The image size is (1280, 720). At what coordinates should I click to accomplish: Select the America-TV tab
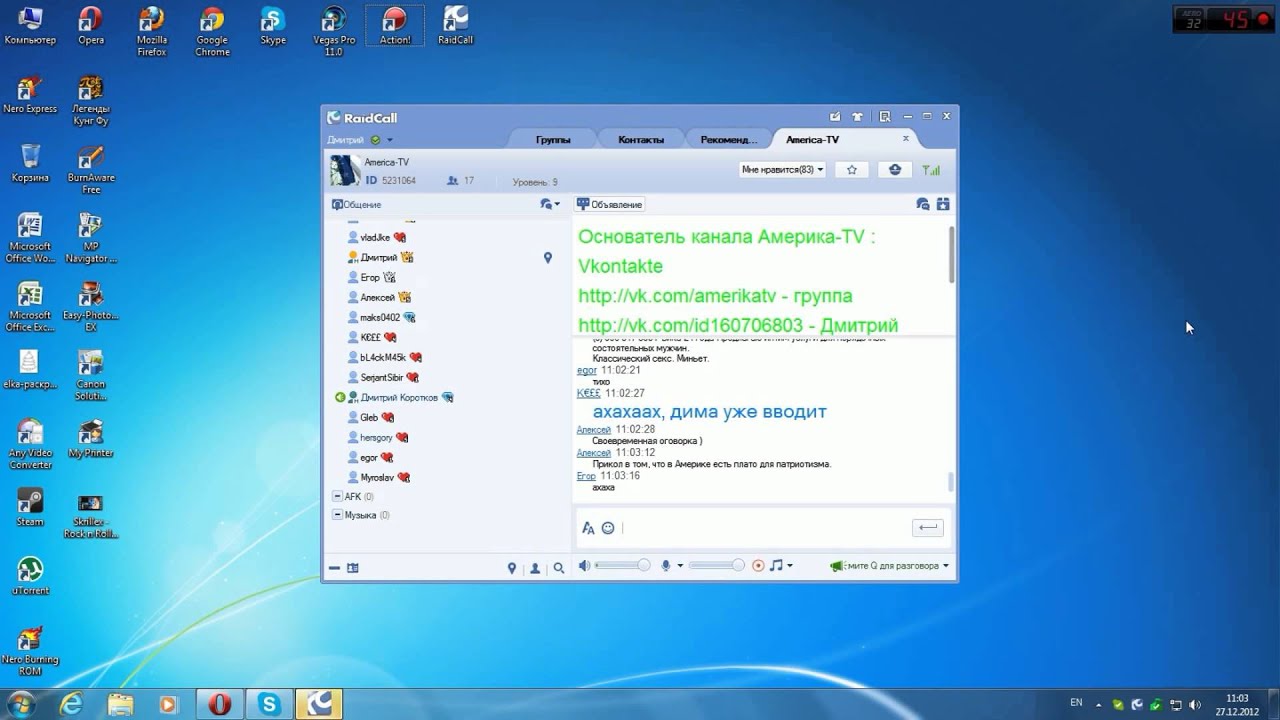tap(812, 140)
